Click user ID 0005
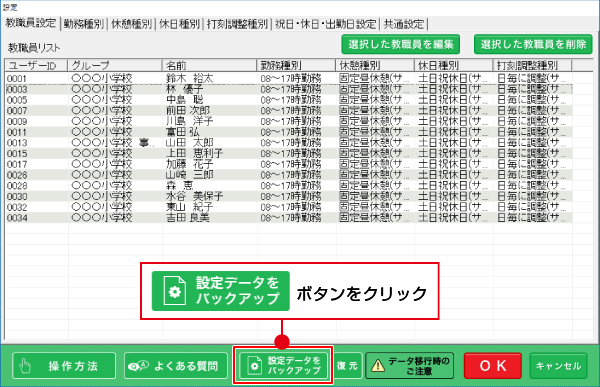This screenshot has height=387, width=600. [x=17, y=100]
